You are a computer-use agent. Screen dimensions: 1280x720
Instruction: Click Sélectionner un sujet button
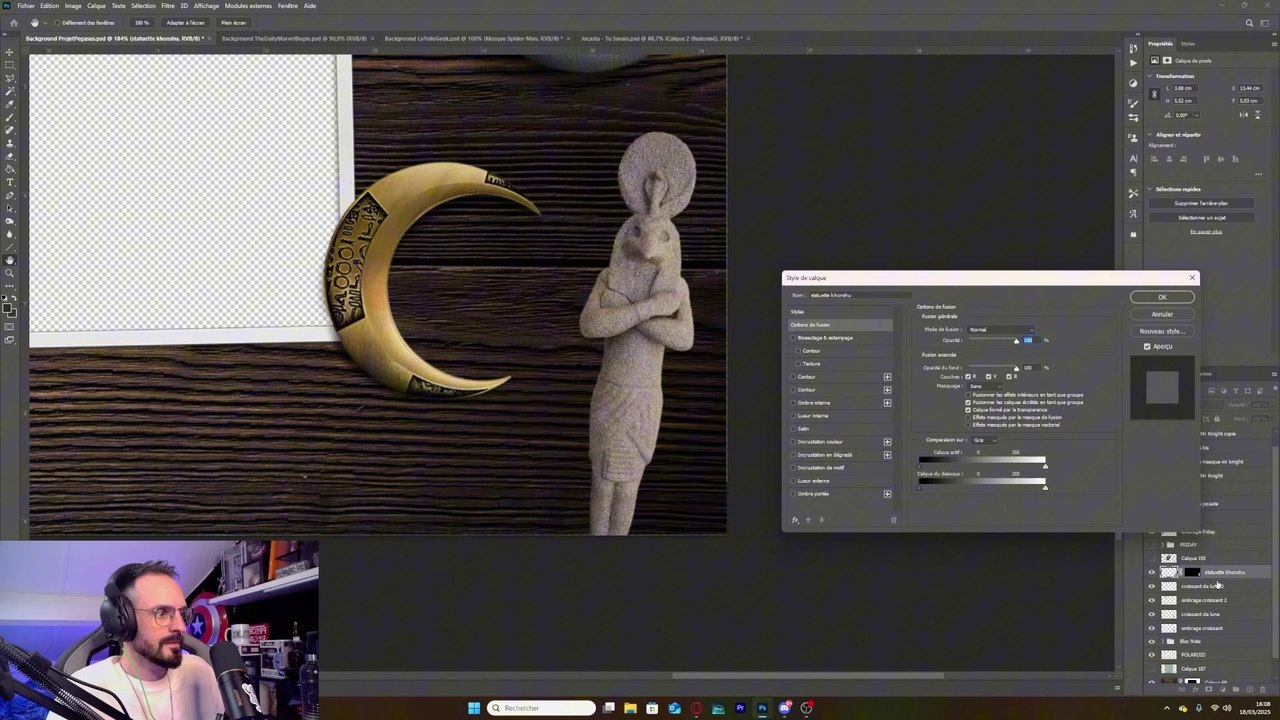1201,217
